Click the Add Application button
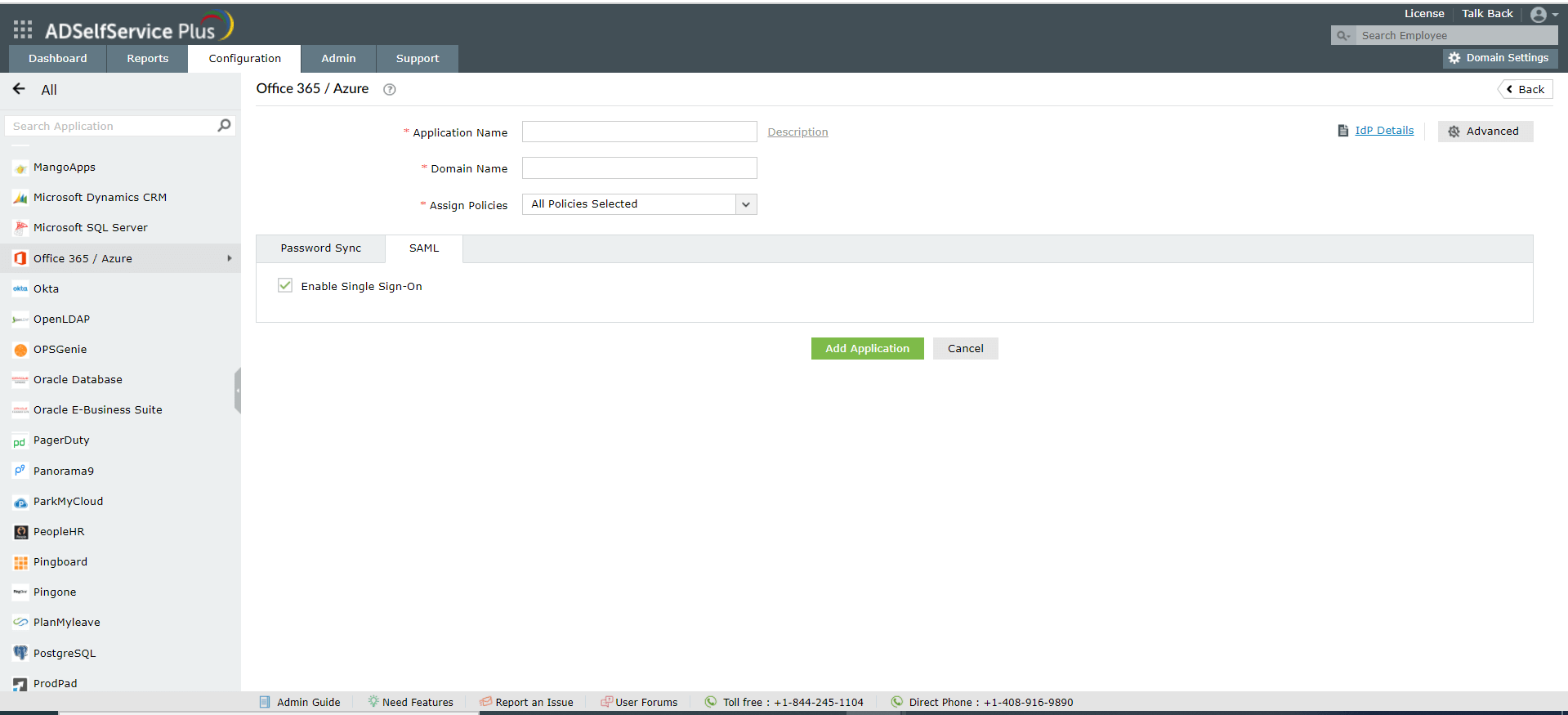 pyautogui.click(x=867, y=349)
